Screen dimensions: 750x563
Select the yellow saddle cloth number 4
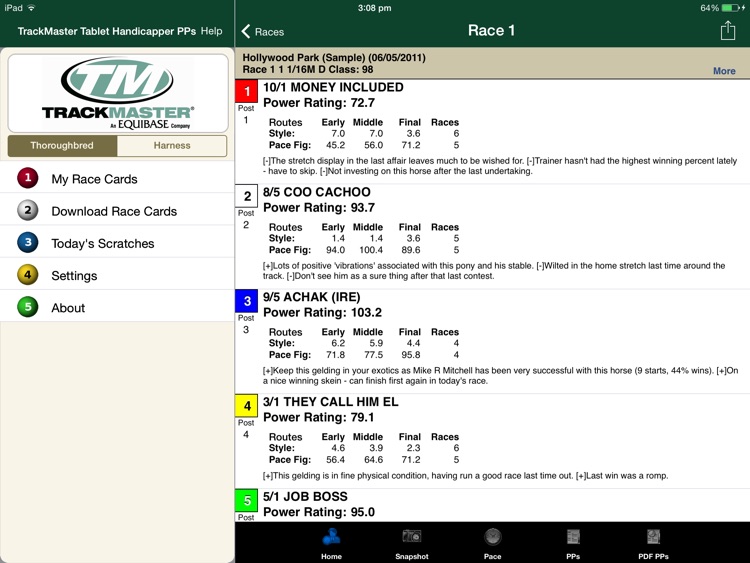pos(247,406)
